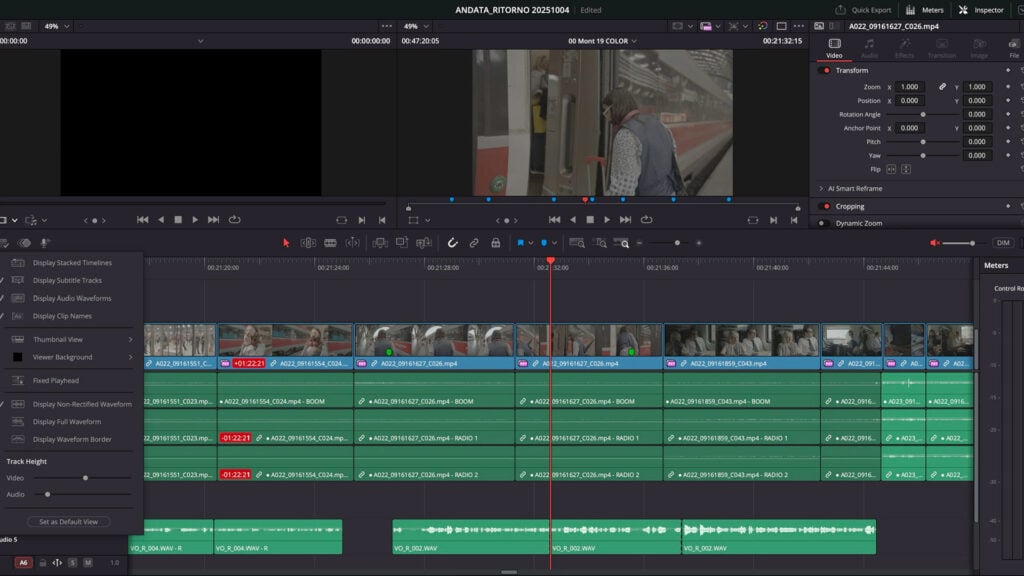Select Fixed Playhead menu item
This screenshot has height=576, width=1024.
tap(56, 381)
